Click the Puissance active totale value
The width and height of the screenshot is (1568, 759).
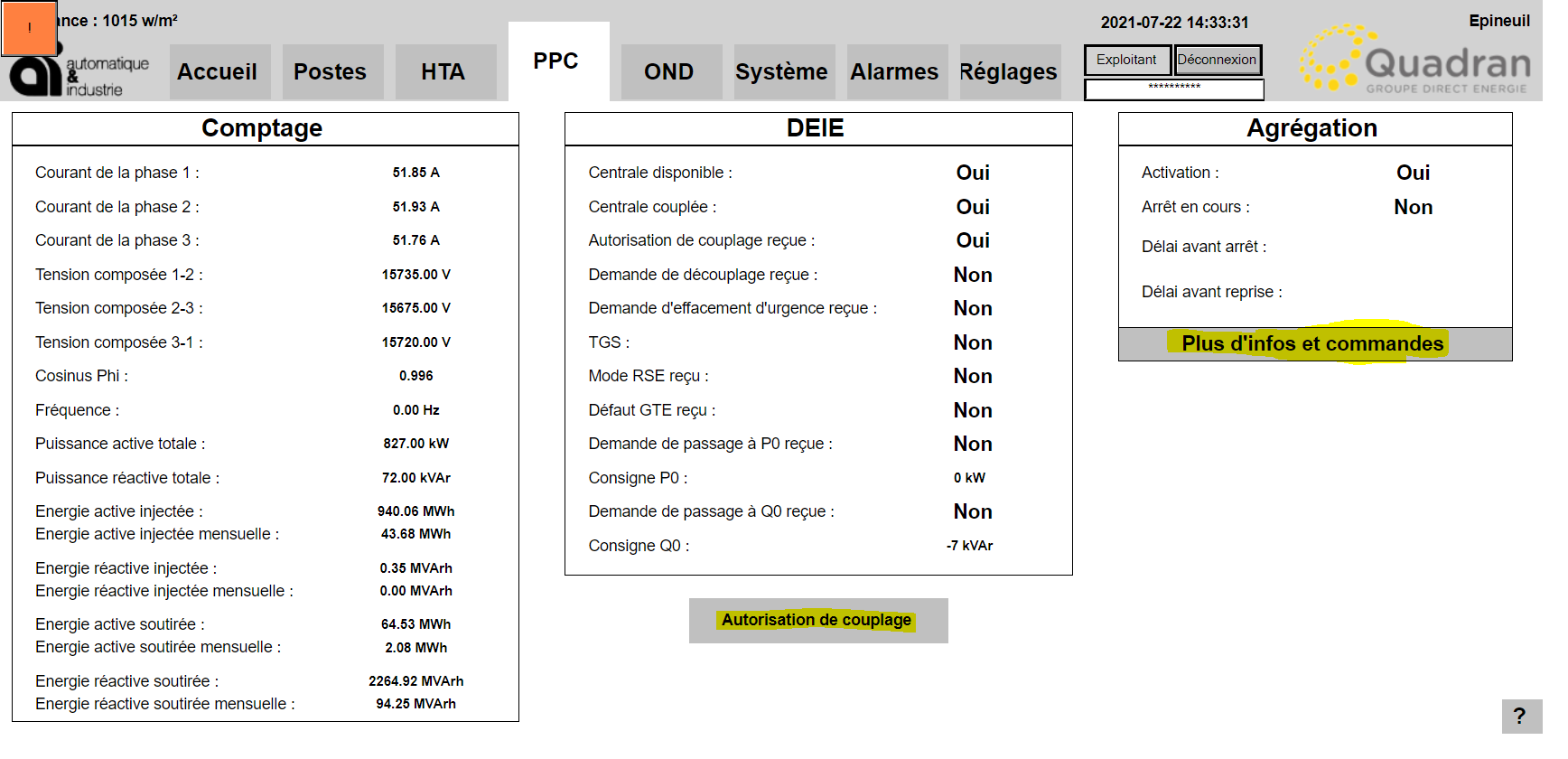(415, 444)
